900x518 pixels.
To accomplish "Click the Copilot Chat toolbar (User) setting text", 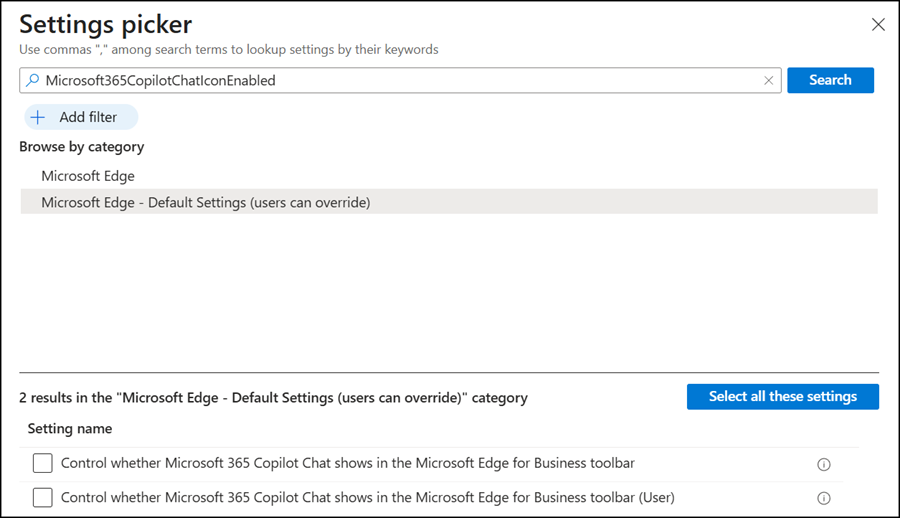I will click(x=368, y=497).
